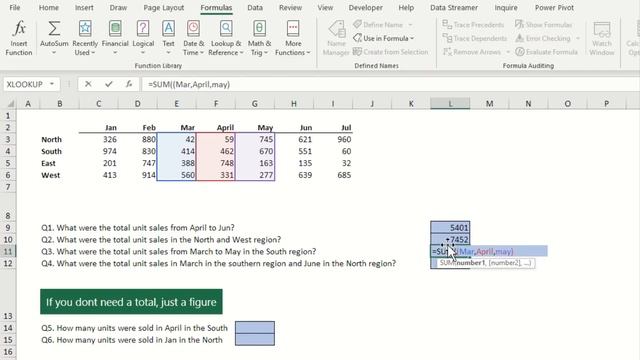Open the Insert Function dialog icon
This screenshot has width=640, height=360.
point(19,29)
